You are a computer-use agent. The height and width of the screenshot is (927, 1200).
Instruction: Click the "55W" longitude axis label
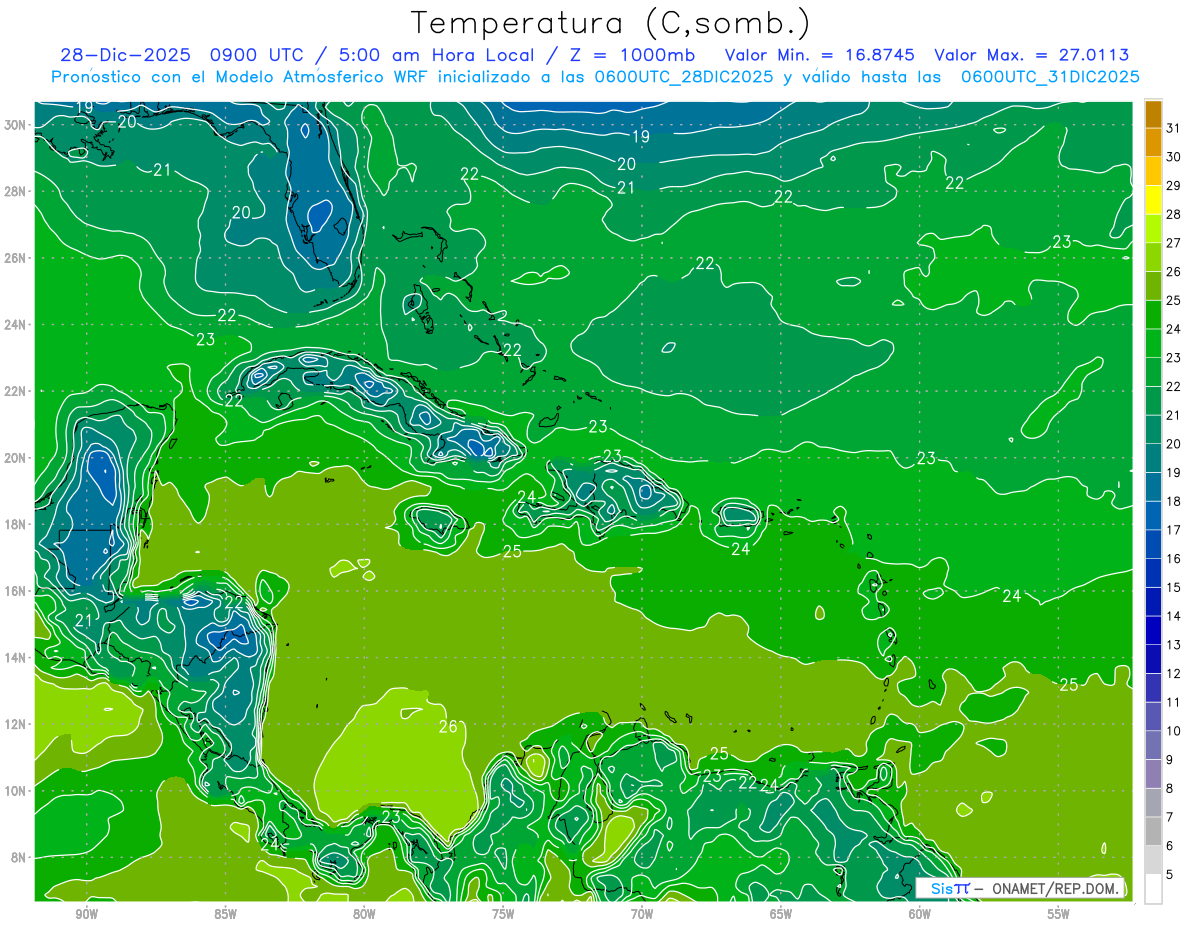point(1059,914)
